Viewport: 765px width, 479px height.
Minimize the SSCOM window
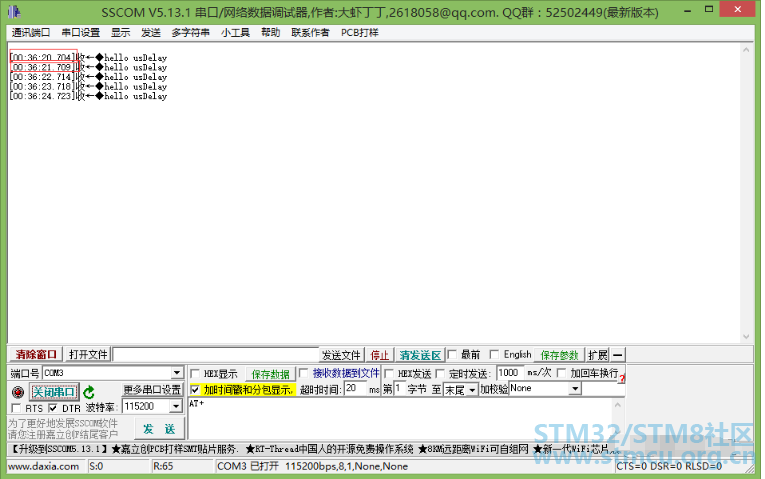(x=687, y=11)
